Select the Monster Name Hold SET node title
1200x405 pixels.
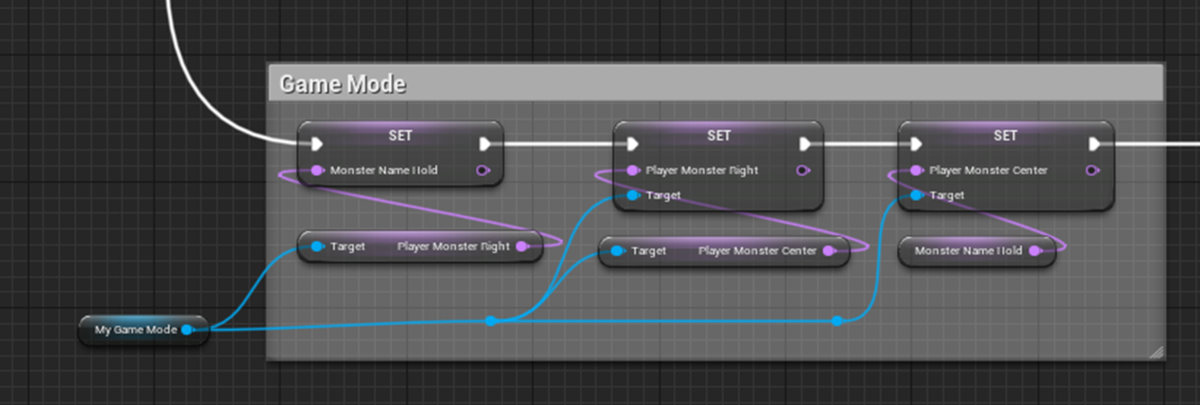(x=400, y=135)
